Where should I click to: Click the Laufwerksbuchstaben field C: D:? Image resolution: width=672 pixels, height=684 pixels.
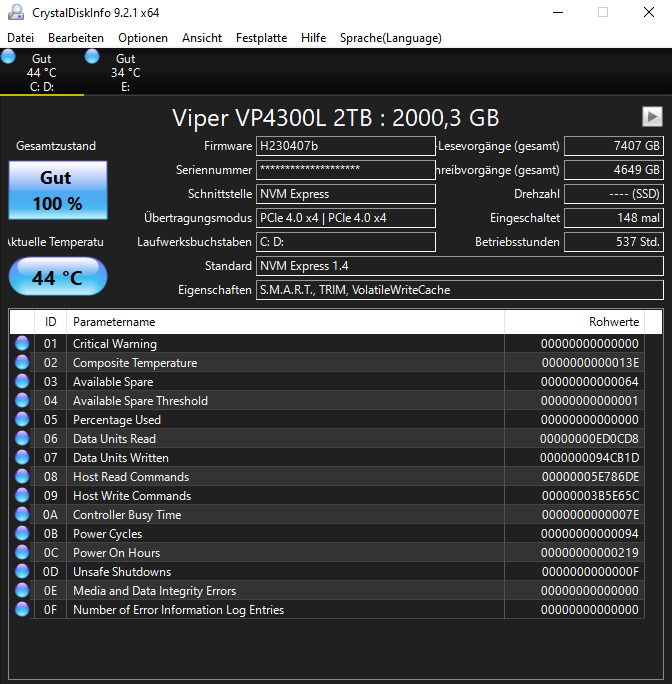click(x=346, y=242)
